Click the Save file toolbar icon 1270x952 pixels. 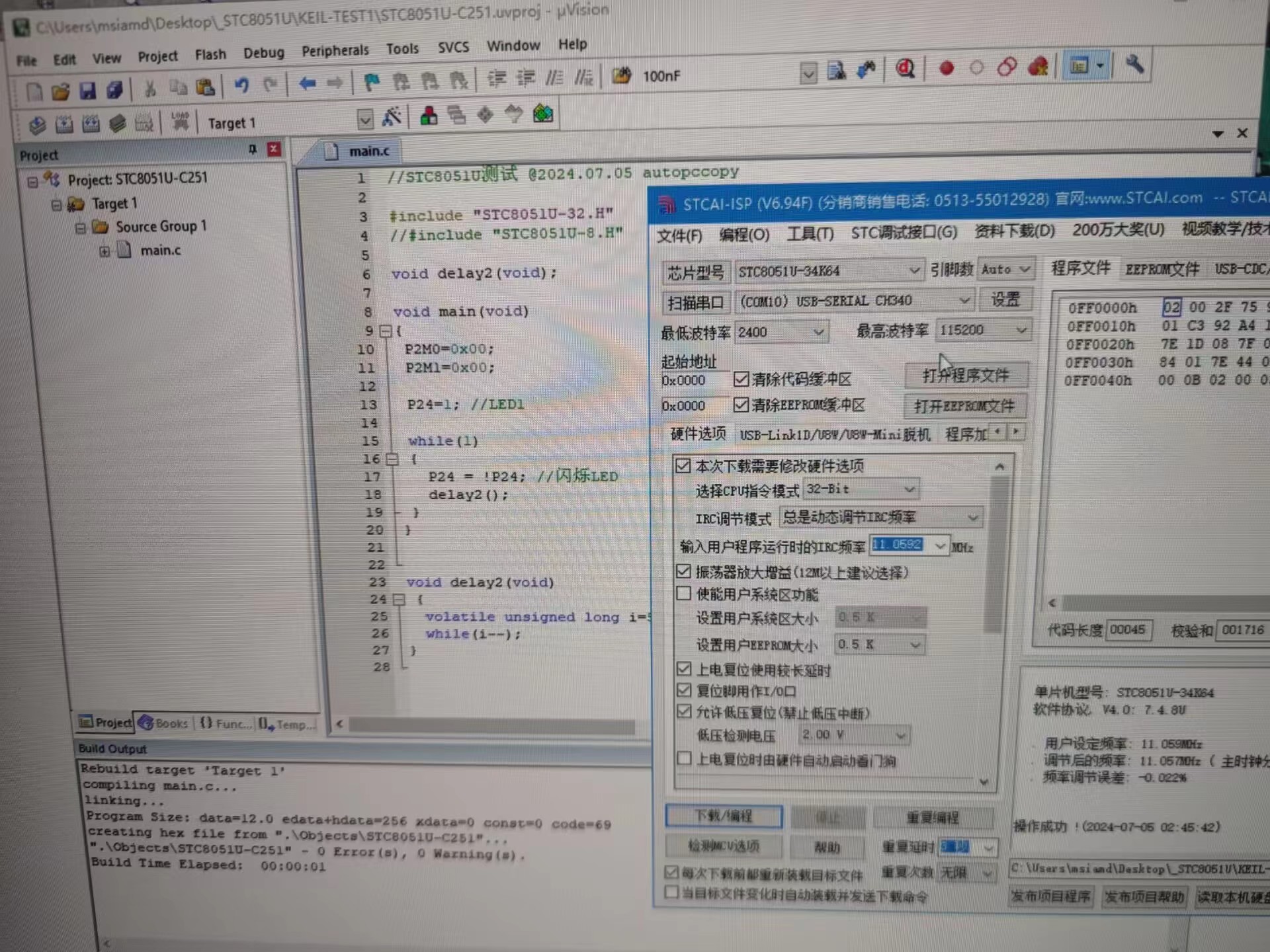[87, 90]
